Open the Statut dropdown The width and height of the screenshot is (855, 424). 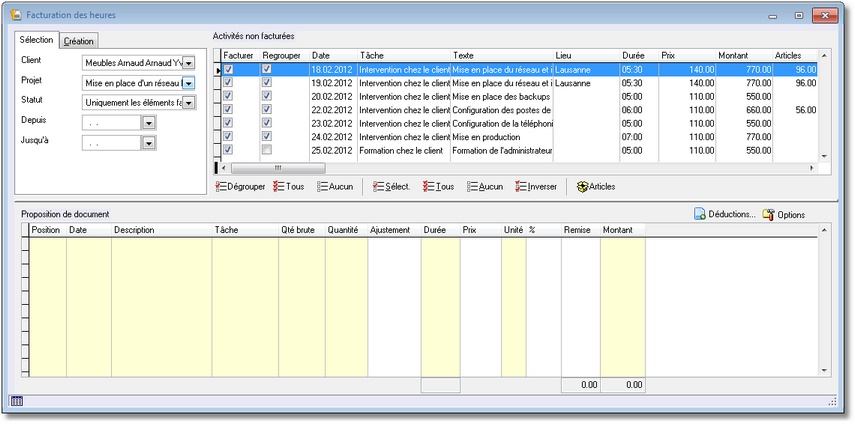coord(189,102)
